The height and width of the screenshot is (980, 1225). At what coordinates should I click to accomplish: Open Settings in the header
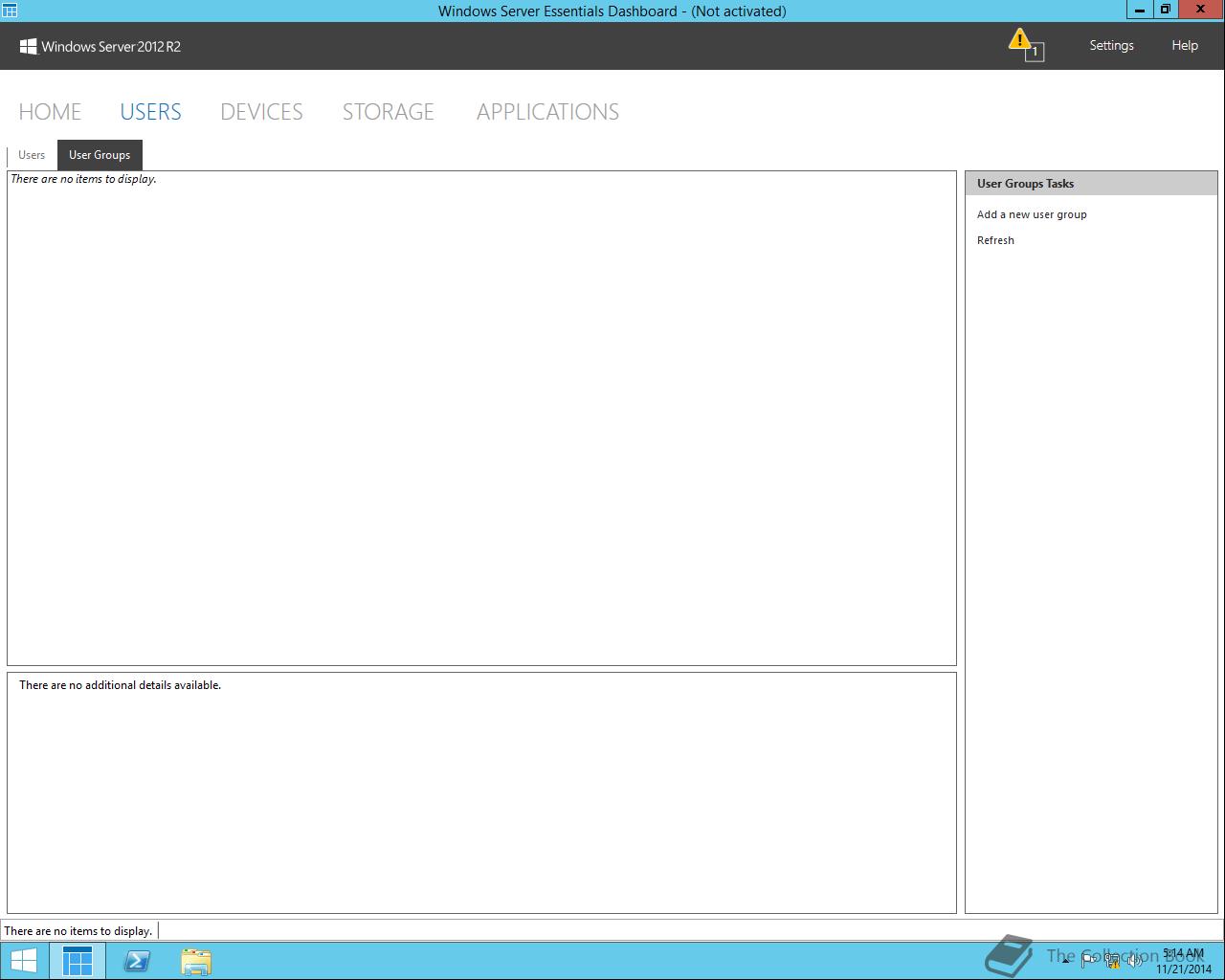(x=1111, y=45)
